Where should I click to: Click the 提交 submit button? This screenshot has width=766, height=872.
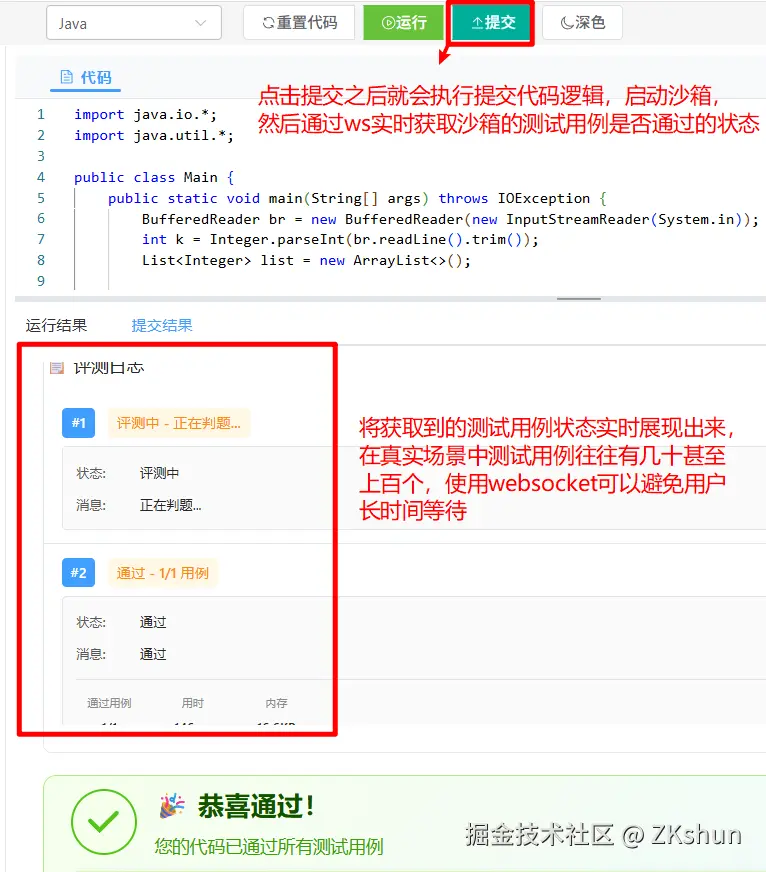pyautogui.click(x=492, y=23)
